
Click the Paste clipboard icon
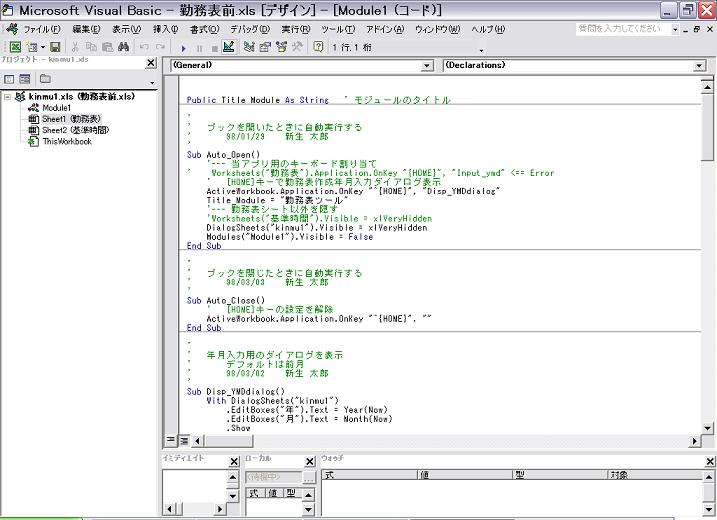click(107, 47)
